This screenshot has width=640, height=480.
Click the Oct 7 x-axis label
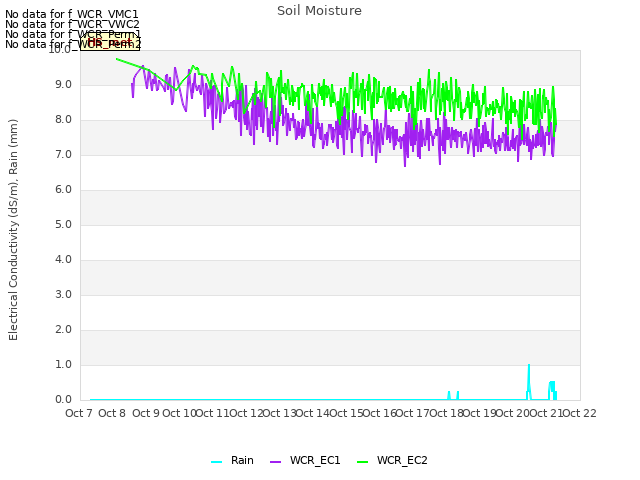pyautogui.click(x=79, y=413)
